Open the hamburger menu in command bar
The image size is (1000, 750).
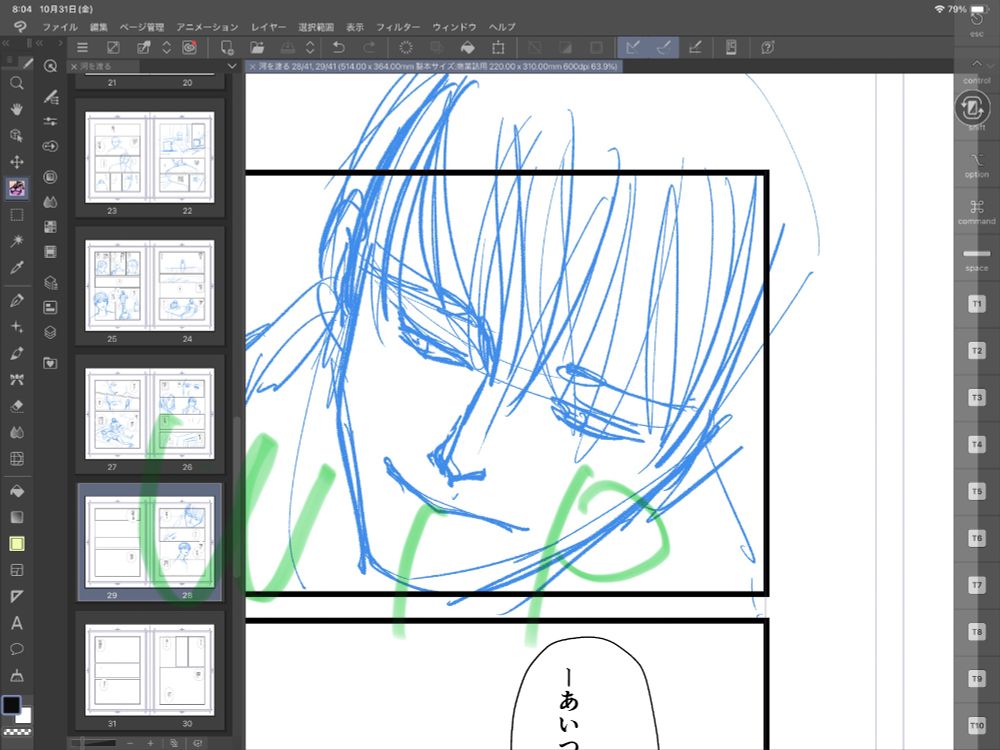[82, 47]
